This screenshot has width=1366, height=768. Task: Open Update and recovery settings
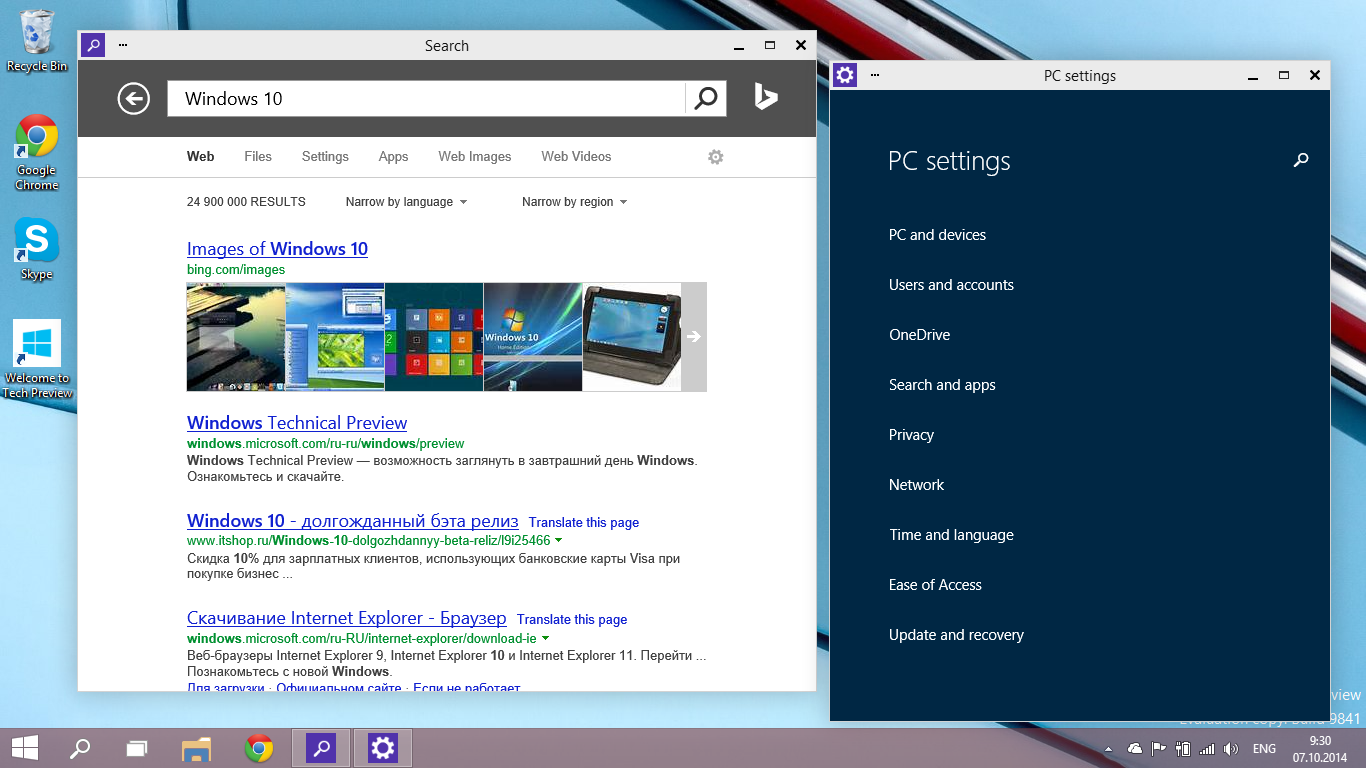[x=956, y=635]
